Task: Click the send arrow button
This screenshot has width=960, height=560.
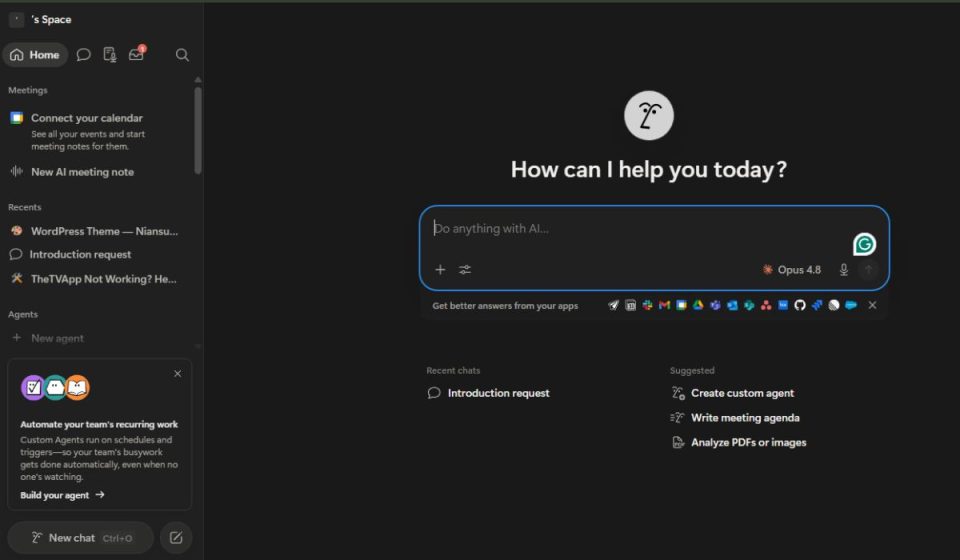Action: click(868, 270)
